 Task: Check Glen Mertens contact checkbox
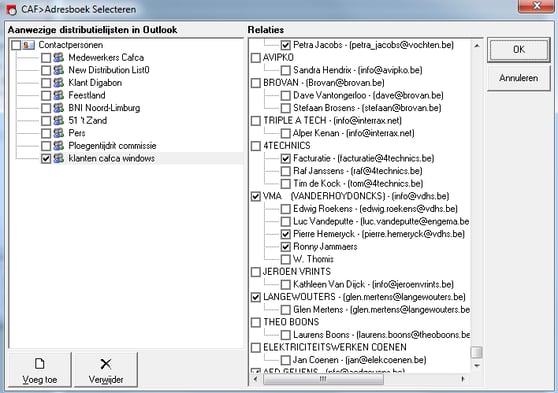tap(285, 310)
